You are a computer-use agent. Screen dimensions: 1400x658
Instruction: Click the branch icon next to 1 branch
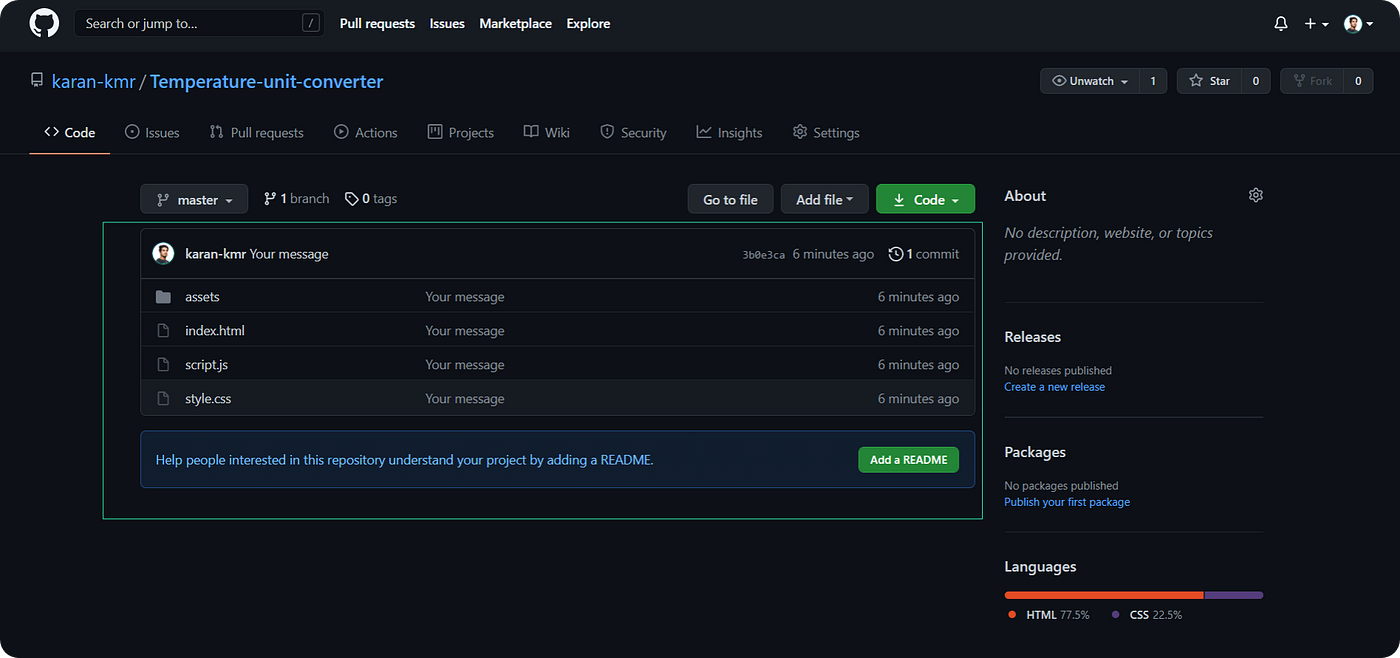(270, 199)
